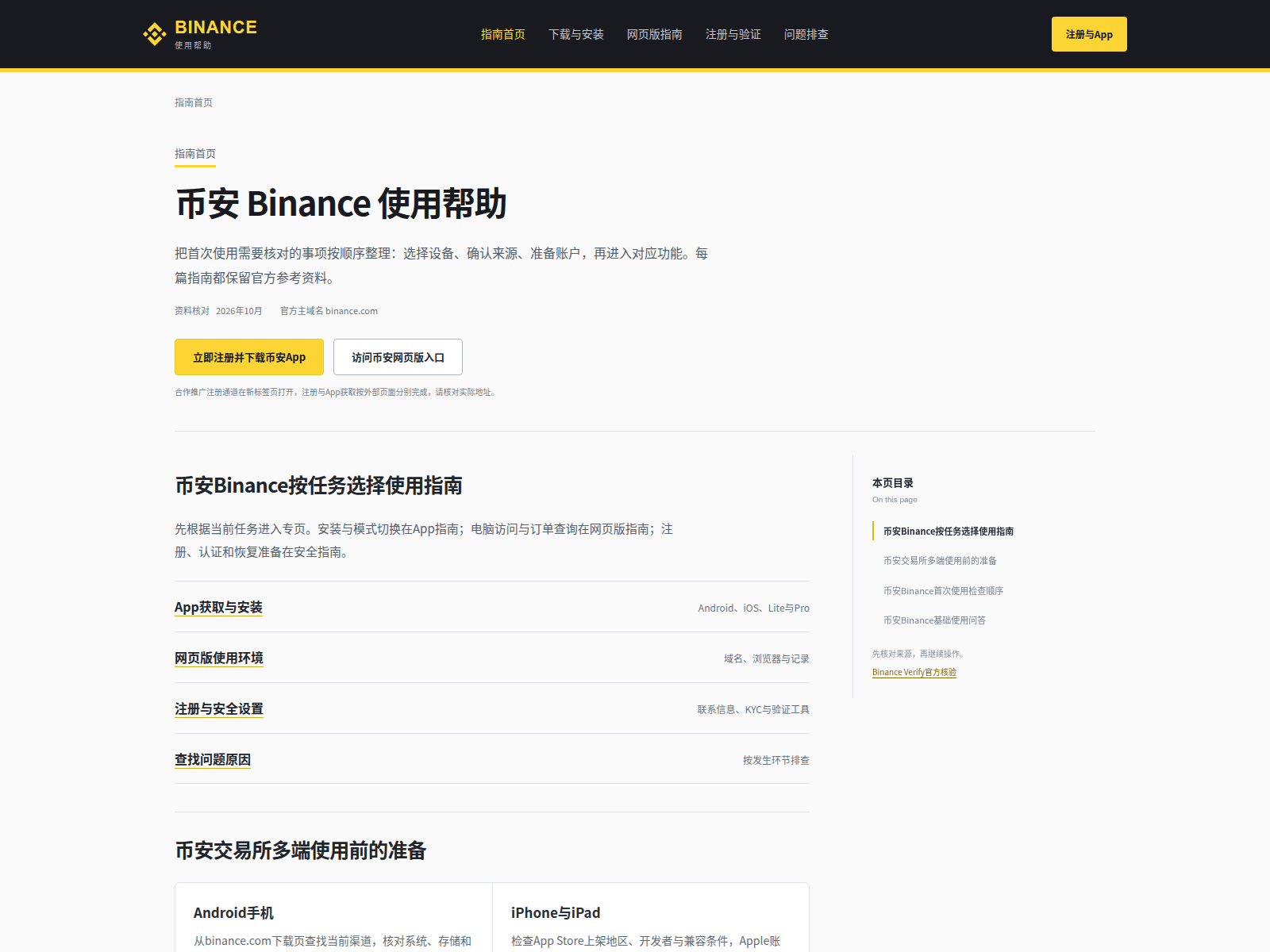1270x952 pixels.
Task: Click the 币安交易所多端使用前的准备 section heading
Action: point(301,850)
